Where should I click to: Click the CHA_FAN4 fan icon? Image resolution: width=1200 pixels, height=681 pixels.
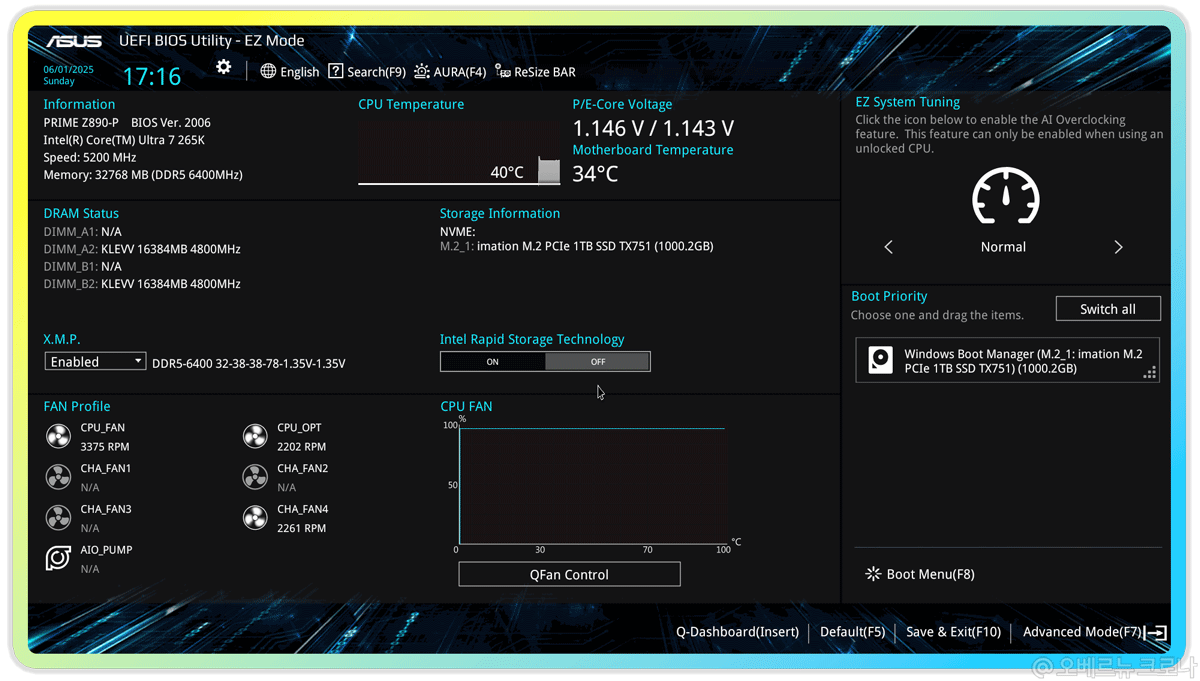click(x=255, y=518)
